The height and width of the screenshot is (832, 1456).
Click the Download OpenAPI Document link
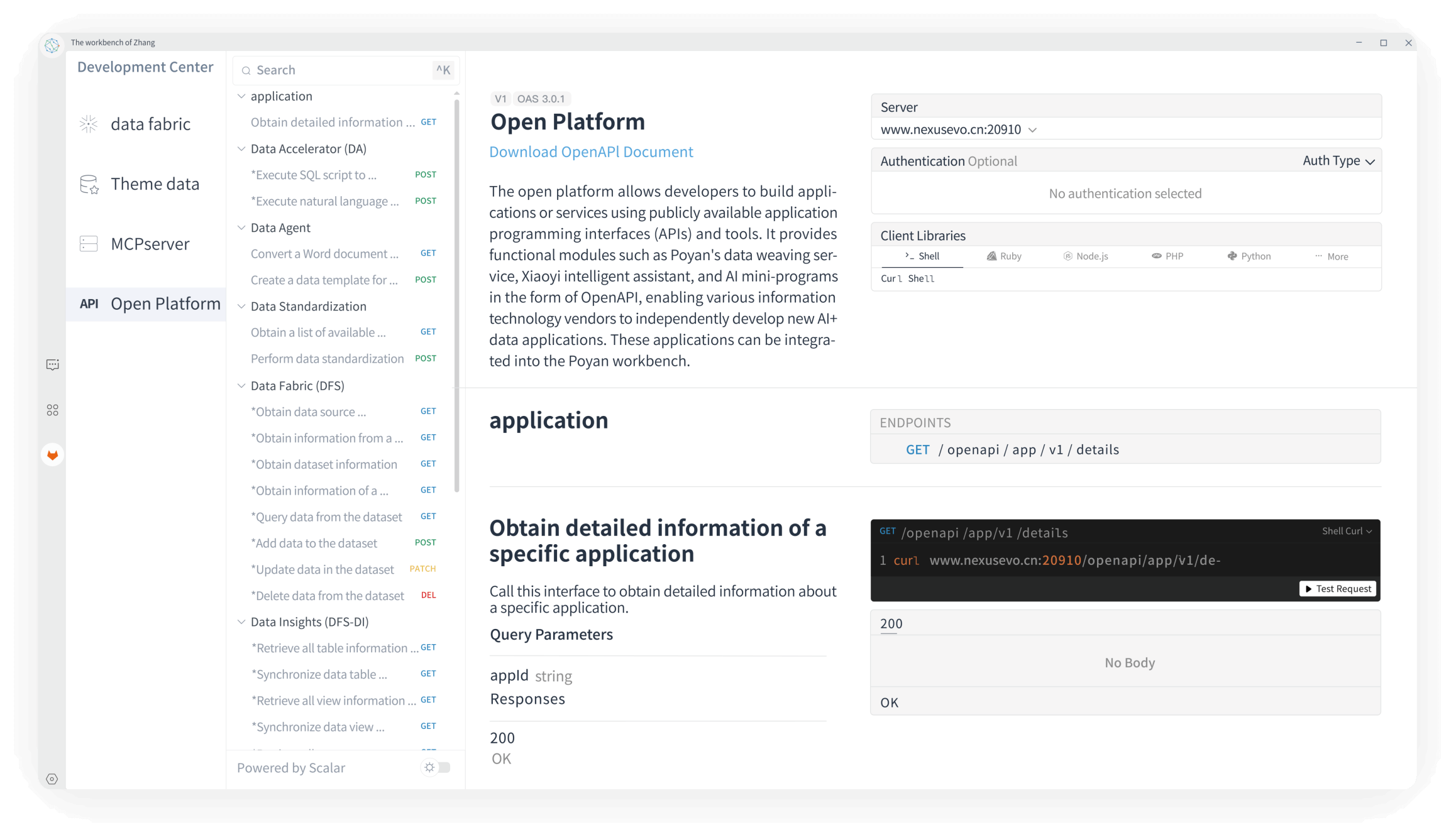pos(591,151)
